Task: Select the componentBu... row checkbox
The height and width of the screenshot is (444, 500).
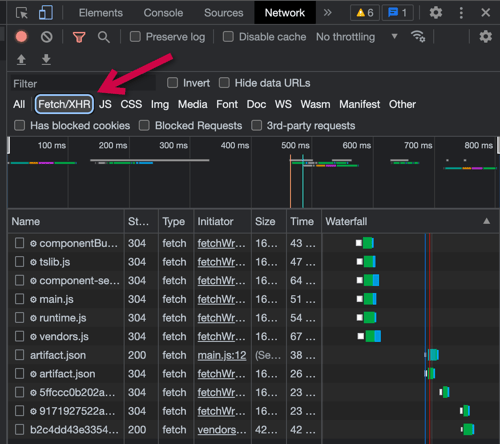Action: coord(19,243)
